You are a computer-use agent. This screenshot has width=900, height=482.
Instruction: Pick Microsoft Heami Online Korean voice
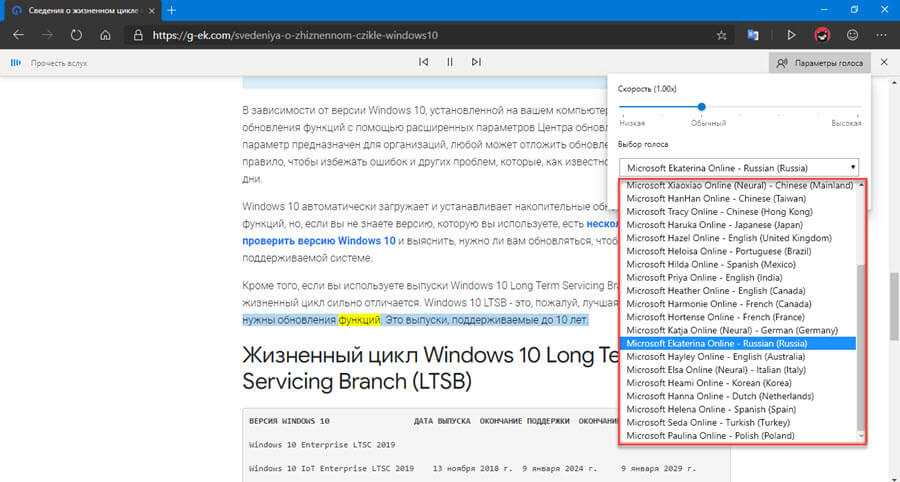coord(738,383)
